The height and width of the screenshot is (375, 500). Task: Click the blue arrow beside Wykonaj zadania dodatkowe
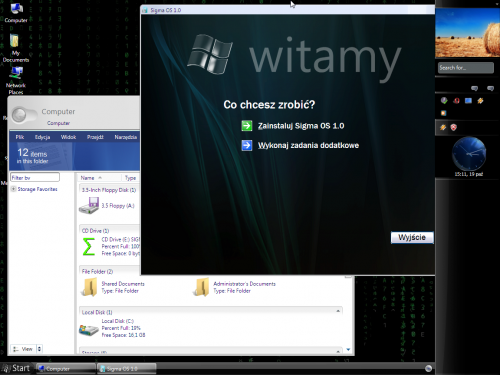point(247,145)
